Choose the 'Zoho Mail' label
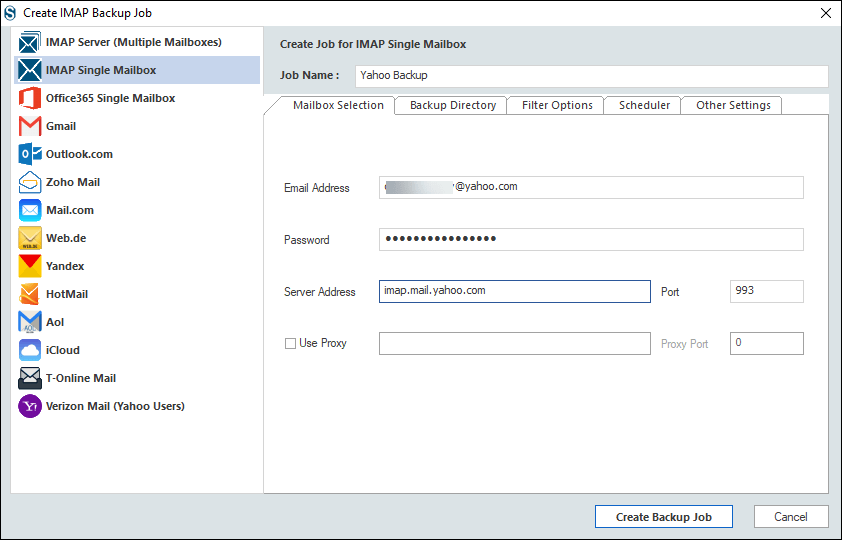The width and height of the screenshot is (842, 540). (73, 182)
